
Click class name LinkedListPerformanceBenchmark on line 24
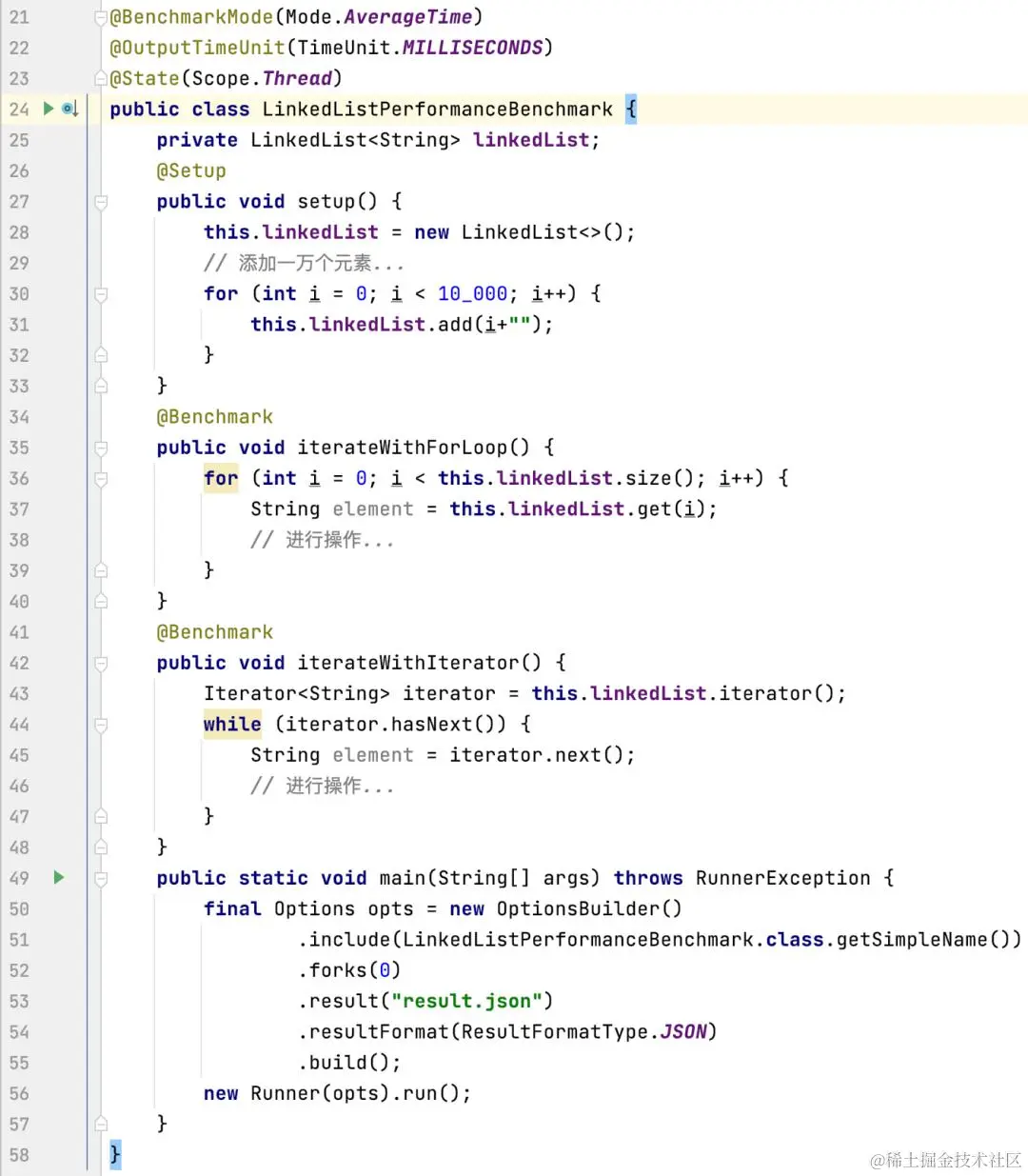pos(437,110)
